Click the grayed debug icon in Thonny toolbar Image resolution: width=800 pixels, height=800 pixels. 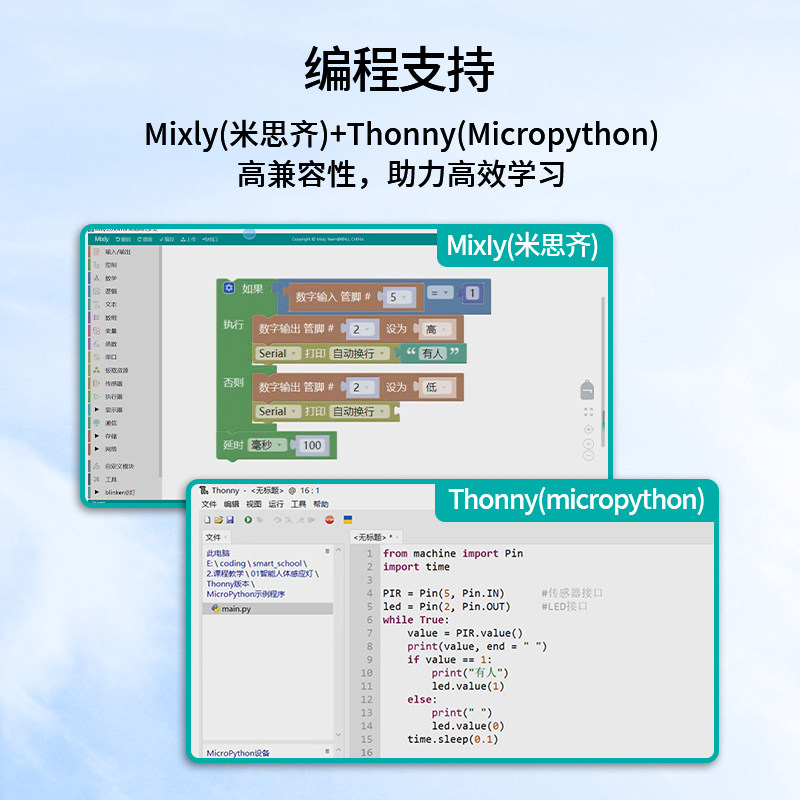pos(260,520)
